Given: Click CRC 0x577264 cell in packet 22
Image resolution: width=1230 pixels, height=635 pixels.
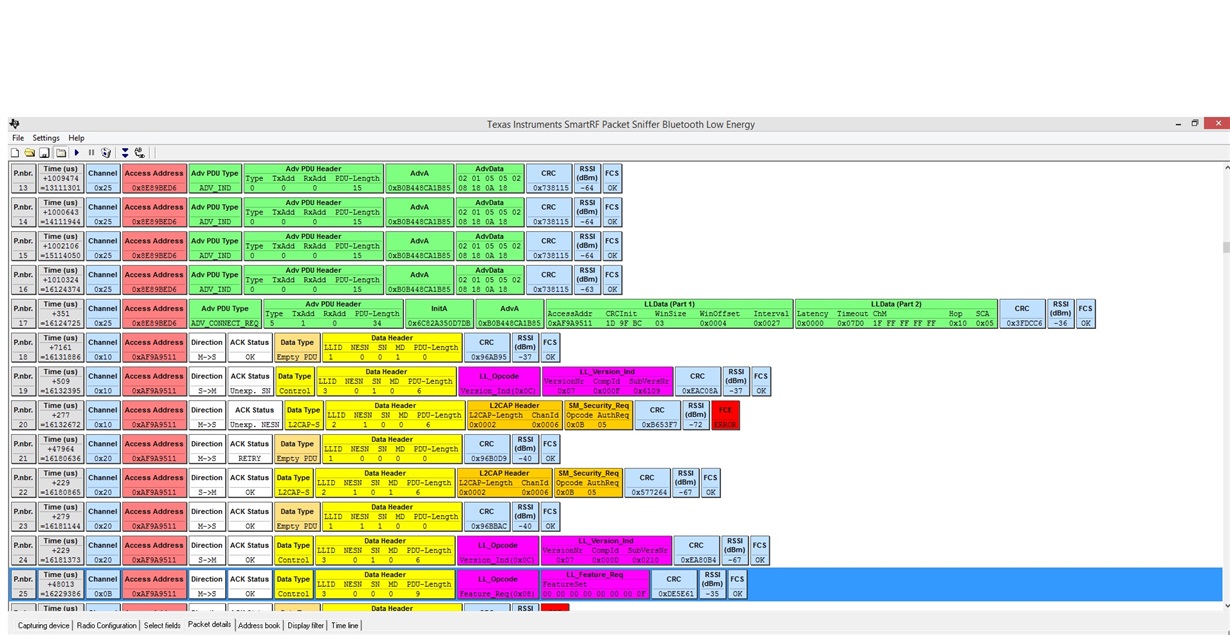Looking at the screenshot, I should [x=647, y=485].
